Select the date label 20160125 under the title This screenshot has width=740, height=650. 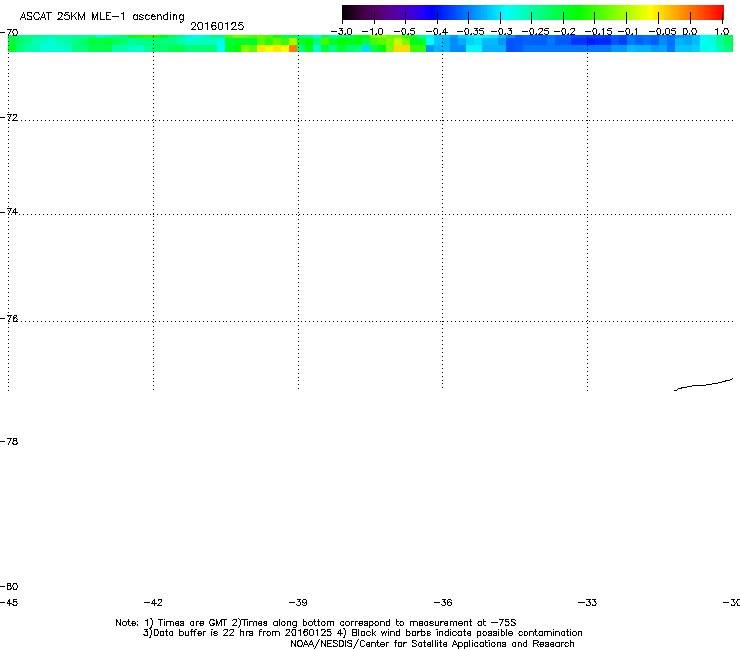pyautogui.click(x=217, y=26)
